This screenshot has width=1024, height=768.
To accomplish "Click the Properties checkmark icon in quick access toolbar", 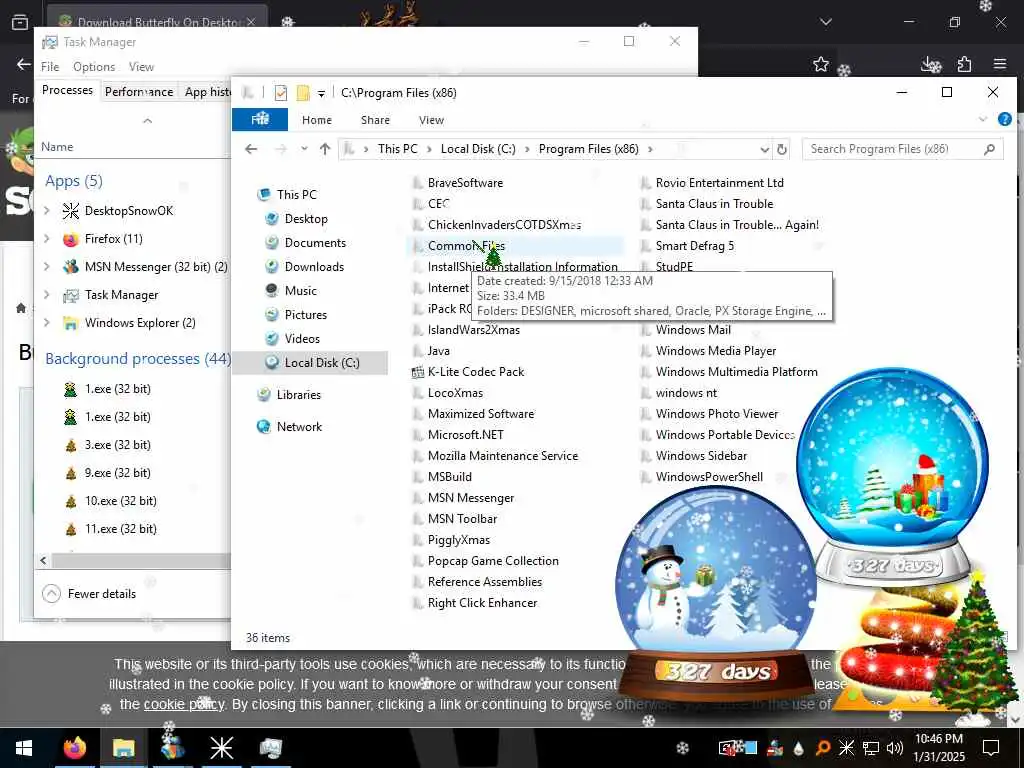I will tap(281, 93).
